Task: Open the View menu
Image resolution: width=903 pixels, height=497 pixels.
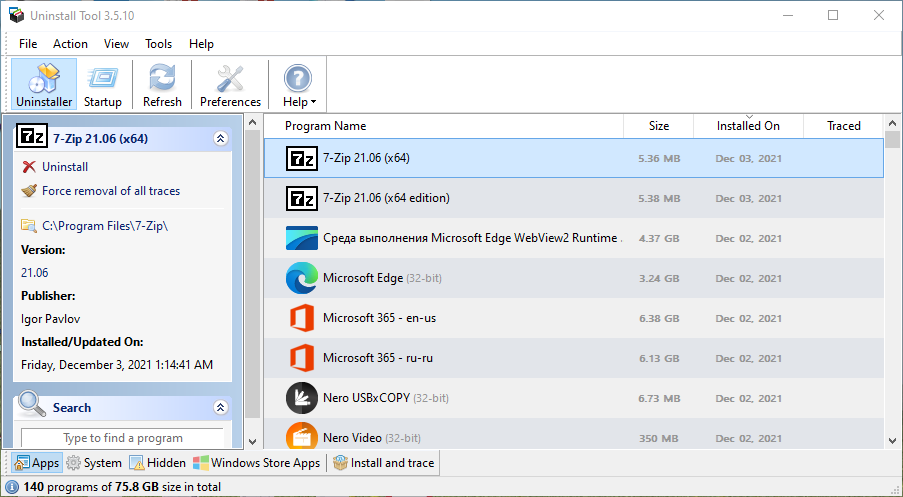Action: (116, 44)
